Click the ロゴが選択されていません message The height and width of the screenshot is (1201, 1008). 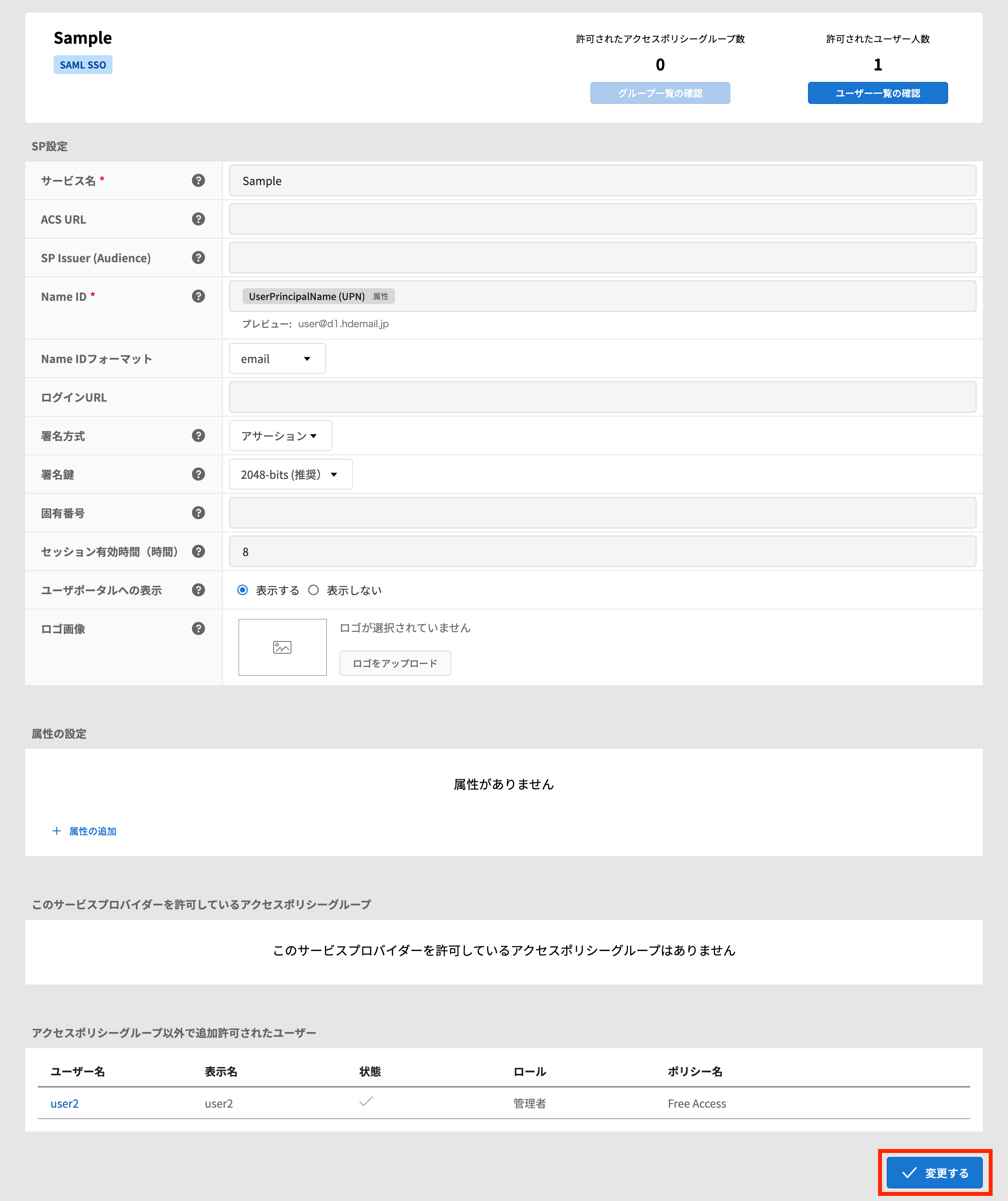[405, 628]
